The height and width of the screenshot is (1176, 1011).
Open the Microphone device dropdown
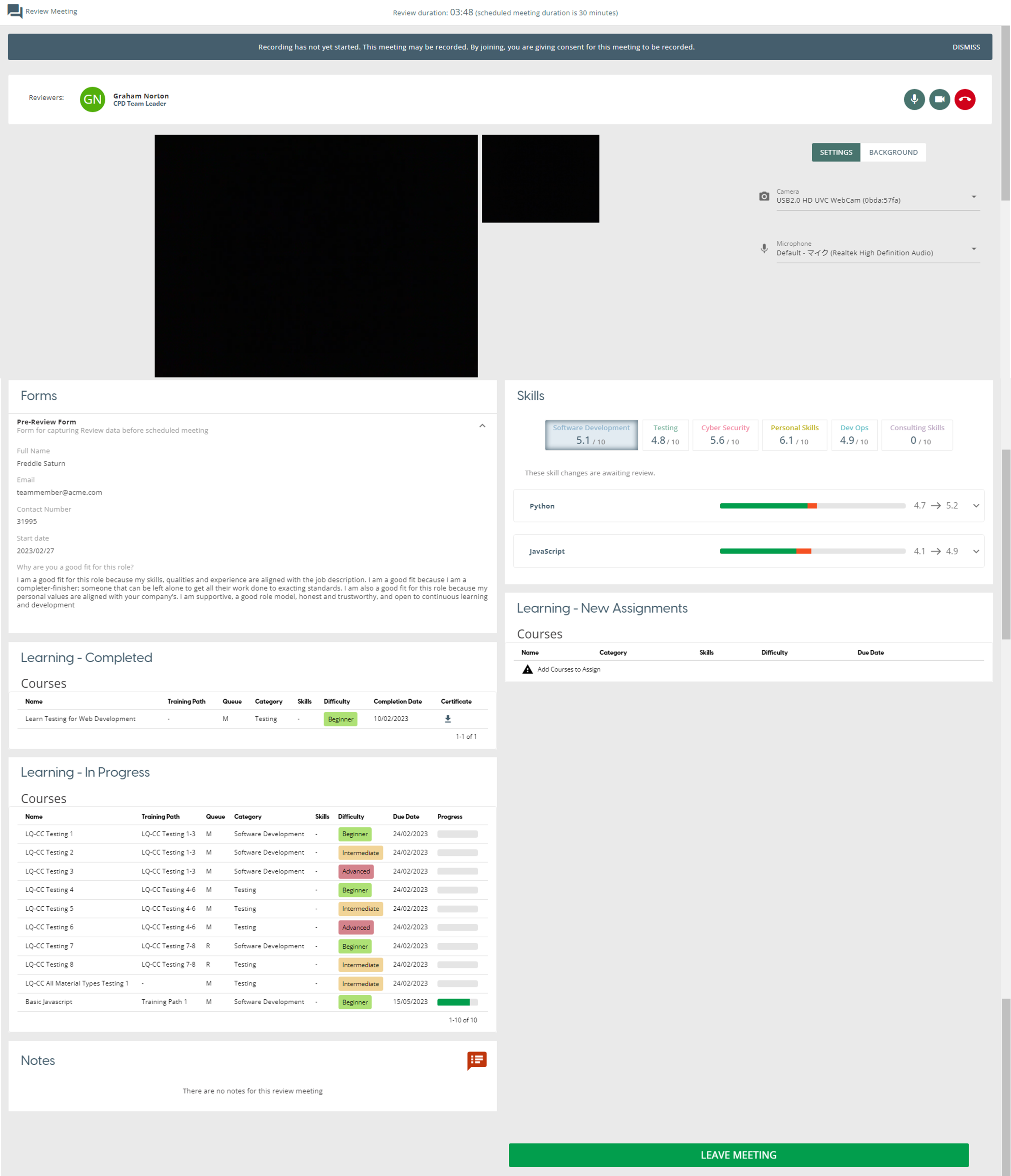tap(974, 249)
